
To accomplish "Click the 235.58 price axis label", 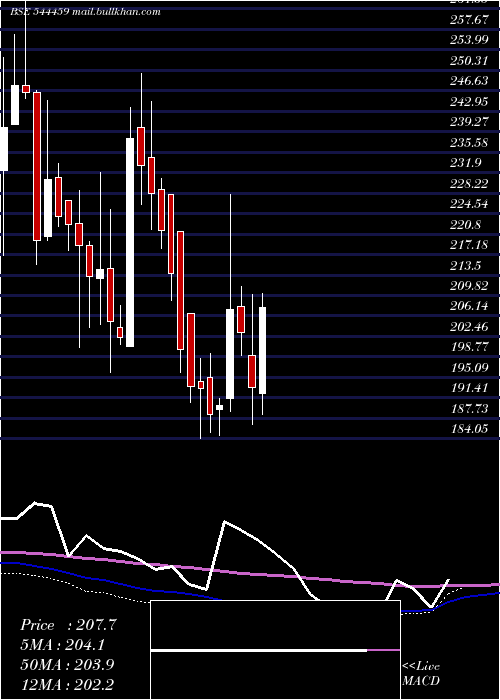I will (x=469, y=142).
